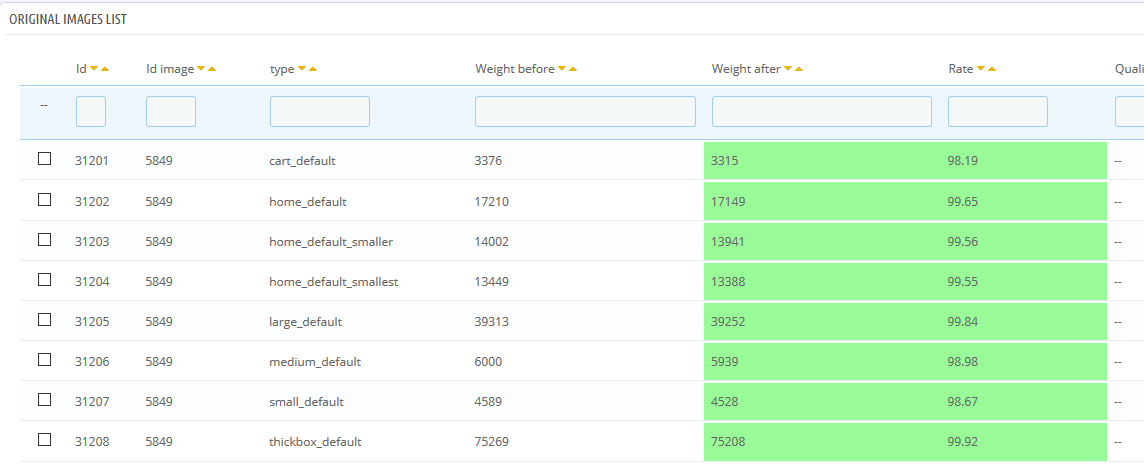Click the Rate filter input

[x=997, y=111]
